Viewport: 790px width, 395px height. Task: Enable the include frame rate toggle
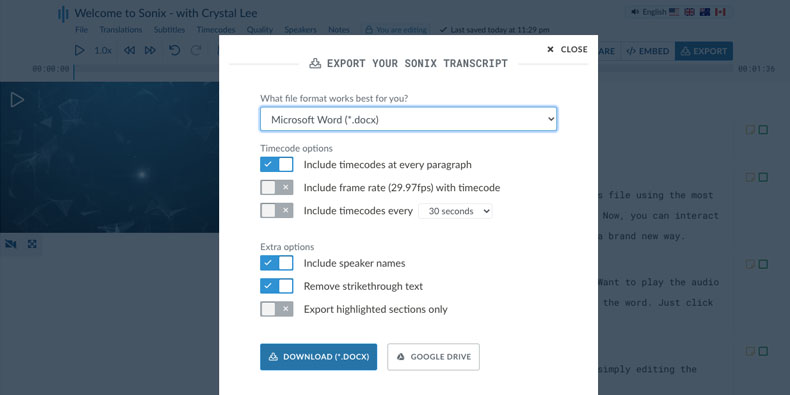pyautogui.click(x=277, y=188)
